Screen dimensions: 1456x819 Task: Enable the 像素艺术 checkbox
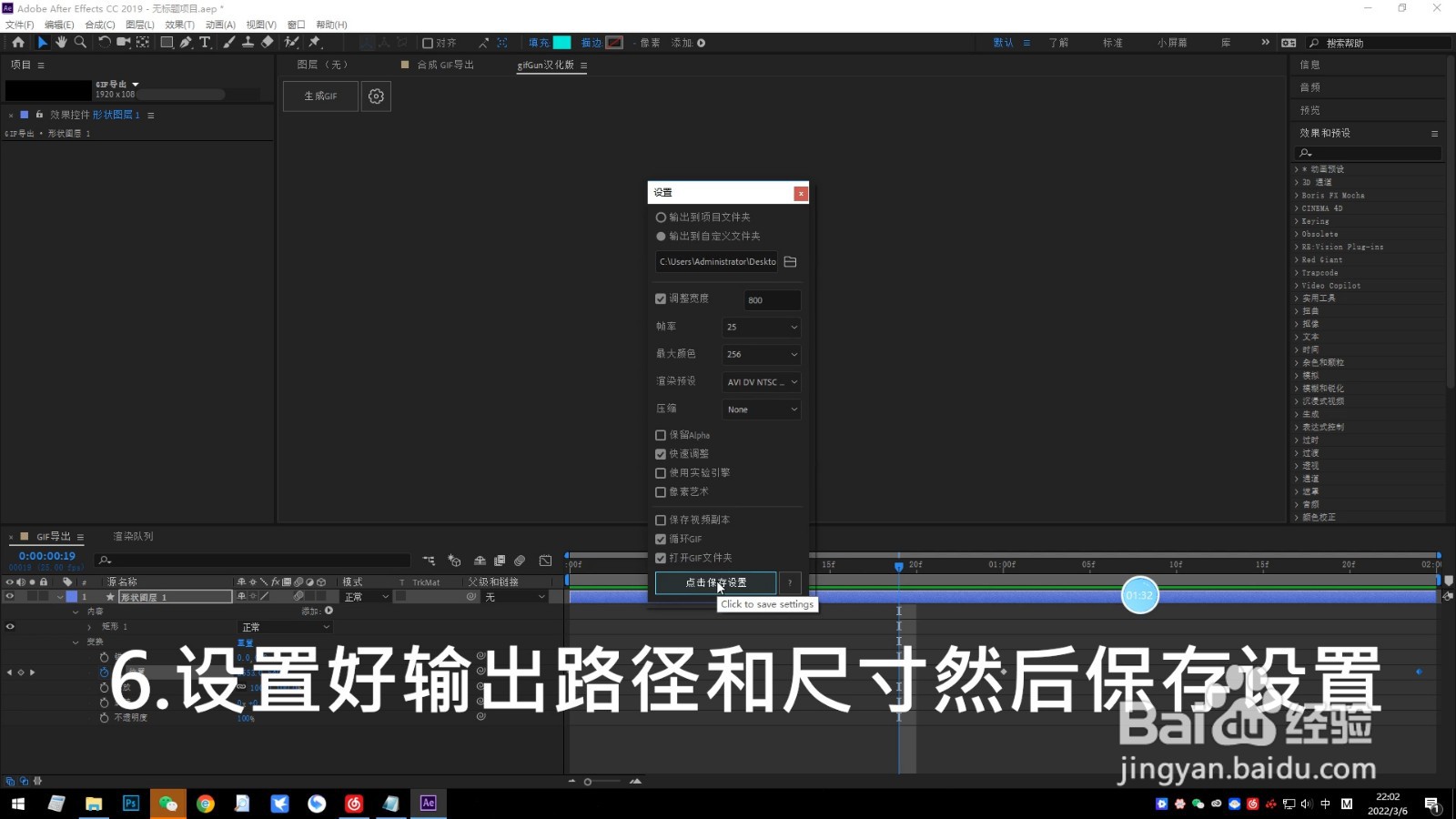(661, 492)
